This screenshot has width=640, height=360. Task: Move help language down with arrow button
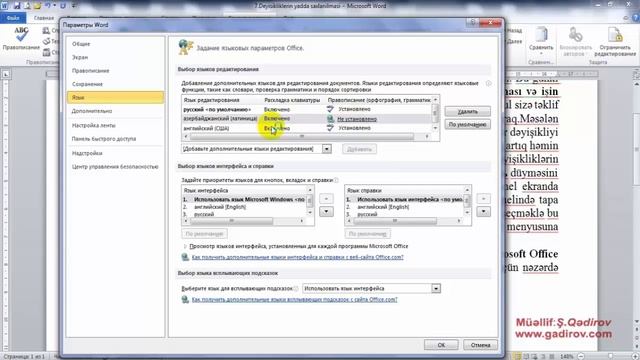click(x=484, y=211)
